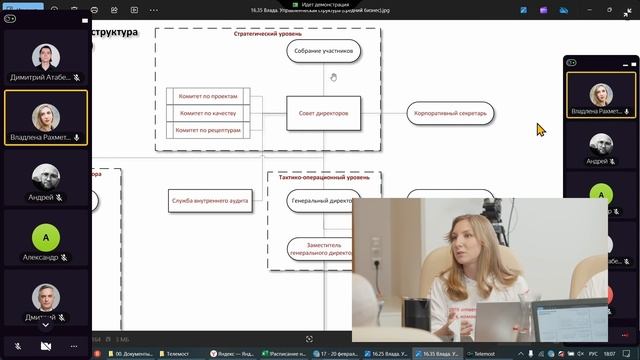
Task: Switch the view mode in the right call panel
Action: pos(571,62)
